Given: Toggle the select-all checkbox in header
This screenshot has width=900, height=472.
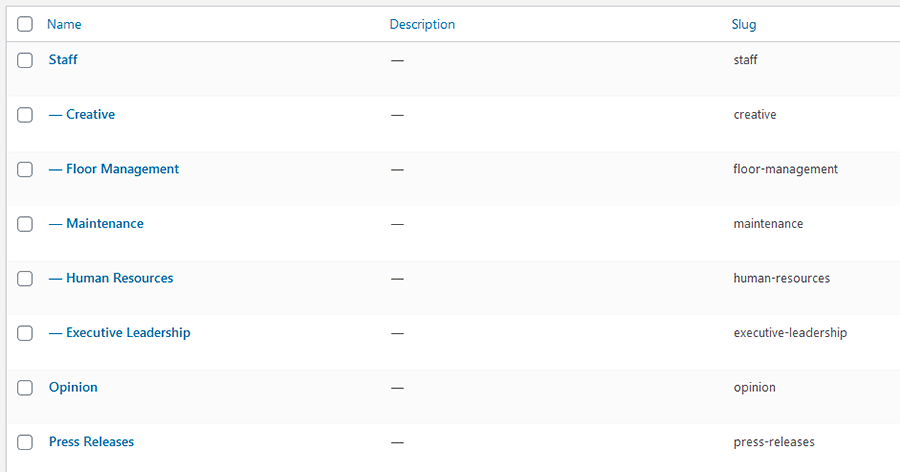Looking at the screenshot, I should (25, 24).
